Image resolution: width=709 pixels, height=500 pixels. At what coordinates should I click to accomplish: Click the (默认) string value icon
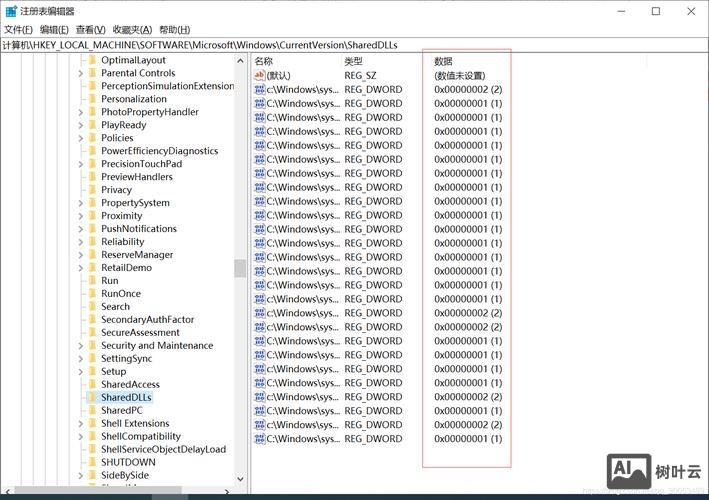coord(260,75)
